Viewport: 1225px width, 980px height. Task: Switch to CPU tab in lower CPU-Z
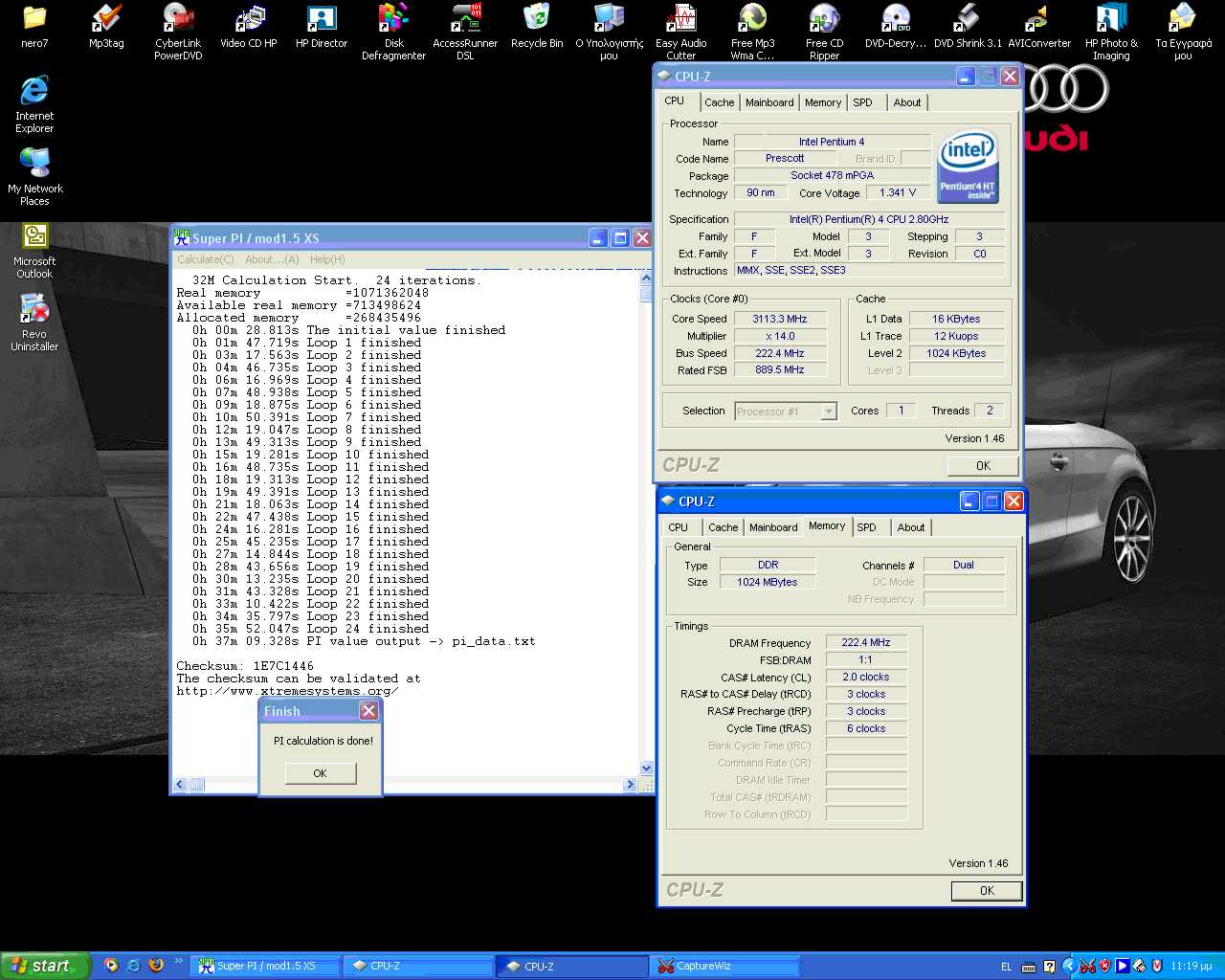tap(679, 527)
